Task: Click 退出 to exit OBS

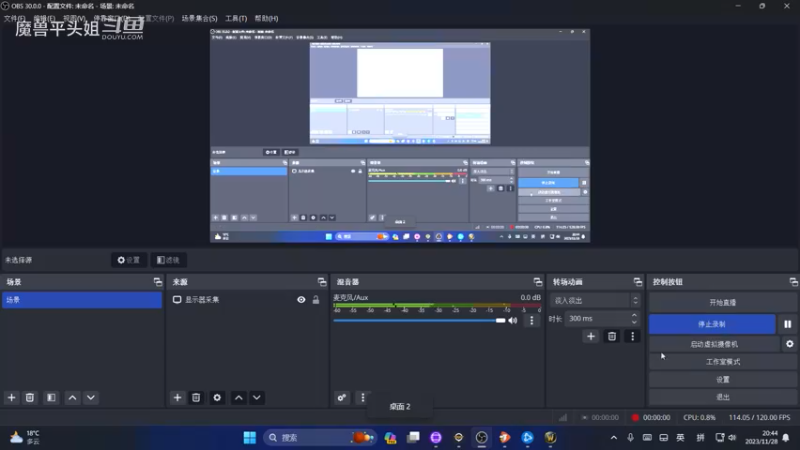Action: 722,397
